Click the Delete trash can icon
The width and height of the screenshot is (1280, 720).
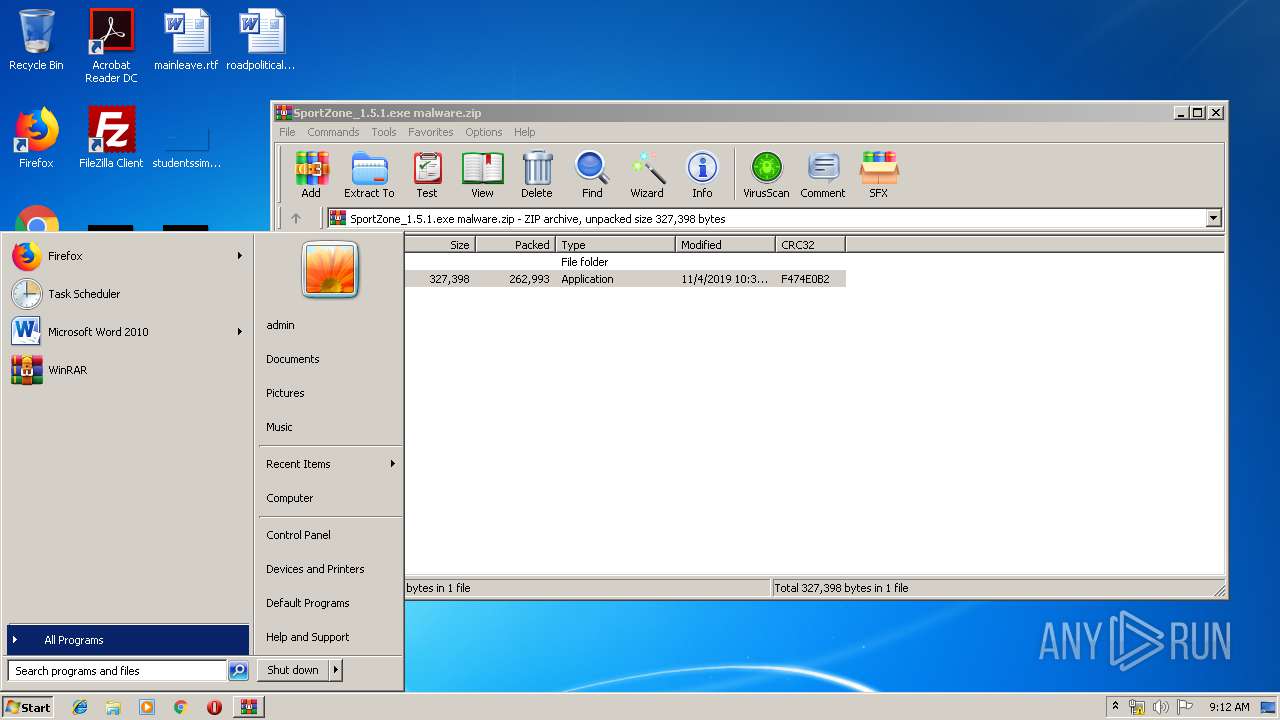[537, 175]
